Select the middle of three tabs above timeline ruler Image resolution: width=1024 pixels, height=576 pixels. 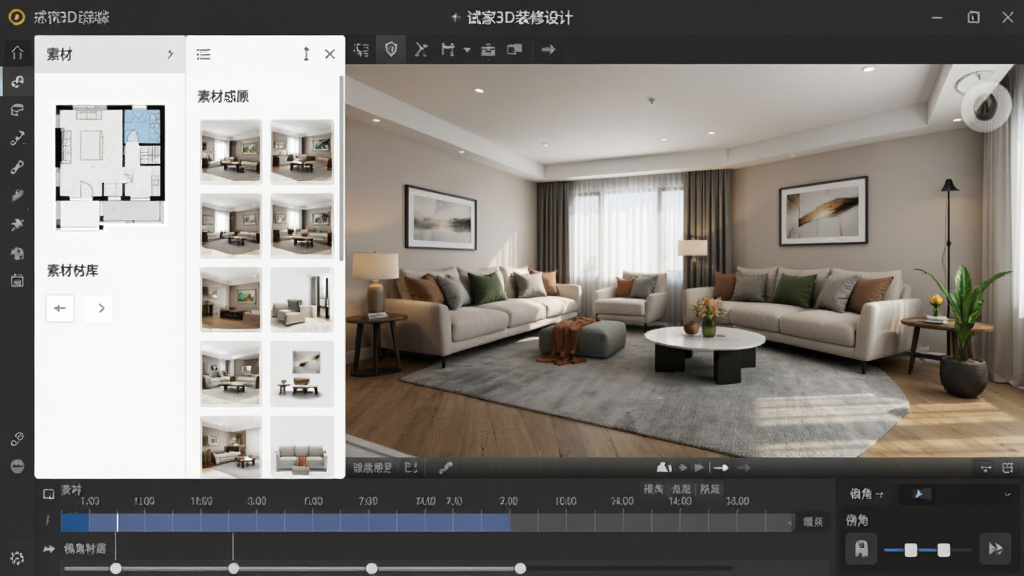pos(681,488)
